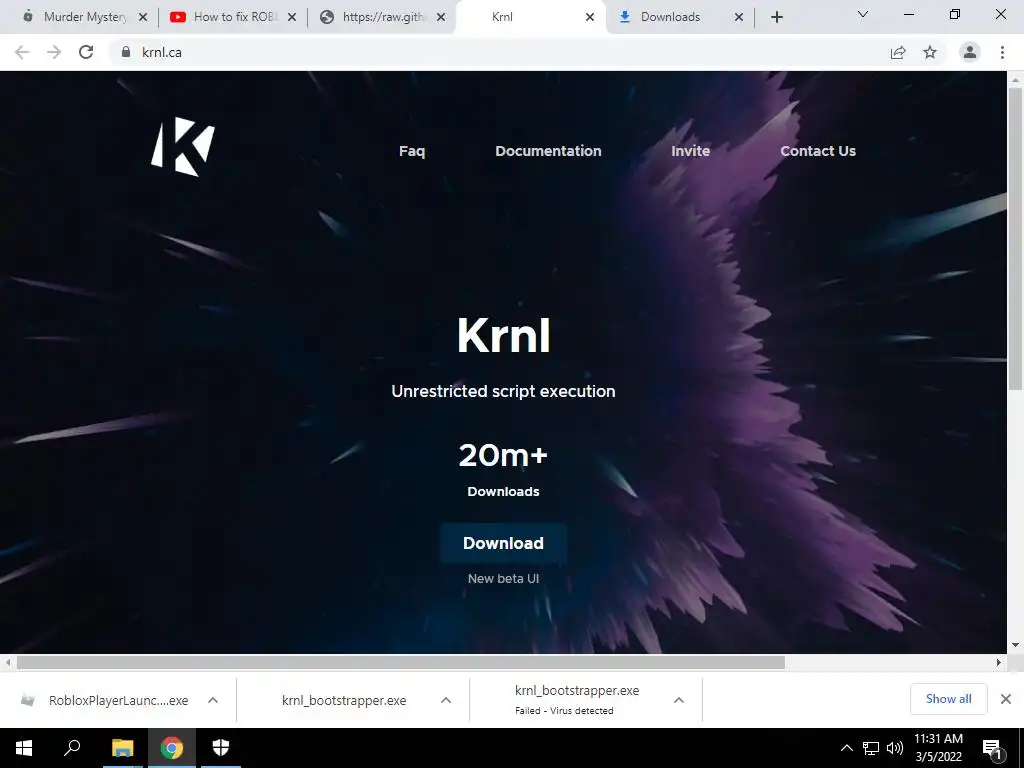Open Chrome's three-dot menu
The width and height of the screenshot is (1024, 768).
coord(1002,52)
